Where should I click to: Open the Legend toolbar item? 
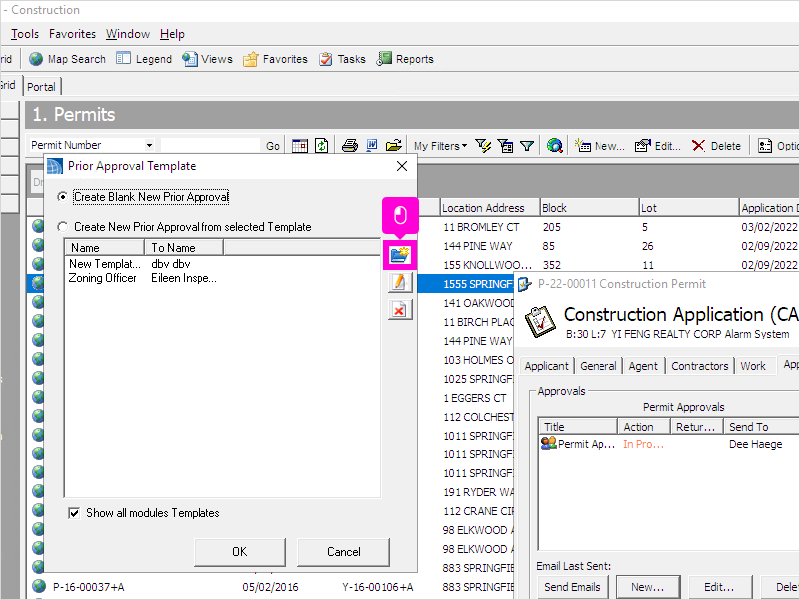coord(144,59)
